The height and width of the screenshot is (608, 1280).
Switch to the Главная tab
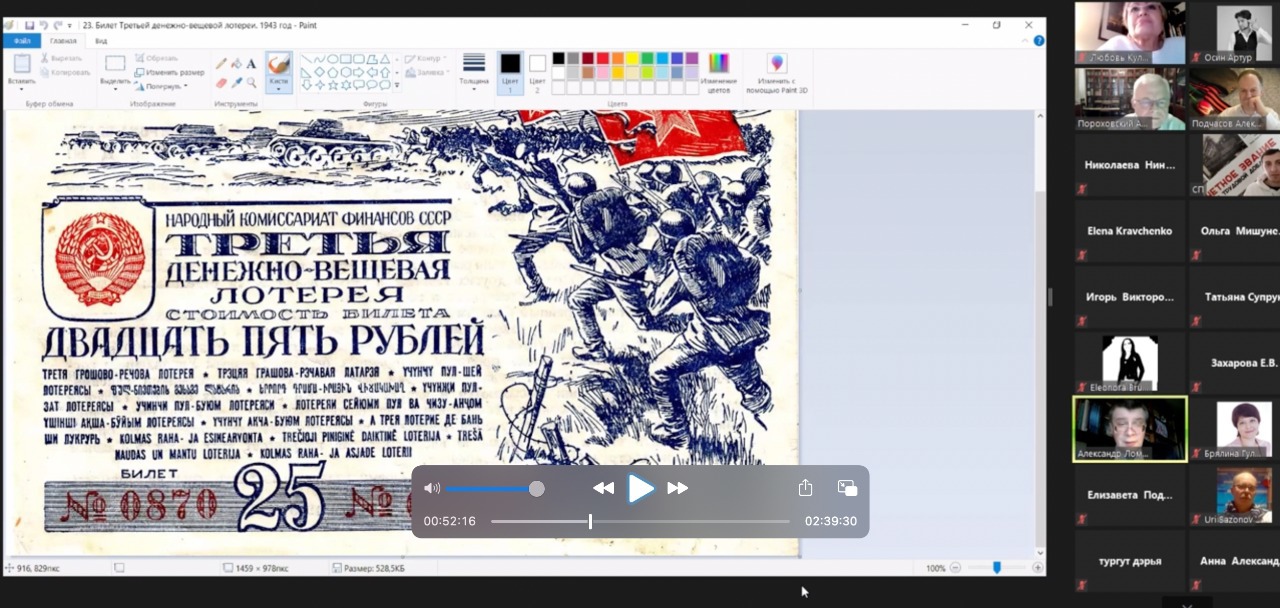[x=63, y=41]
